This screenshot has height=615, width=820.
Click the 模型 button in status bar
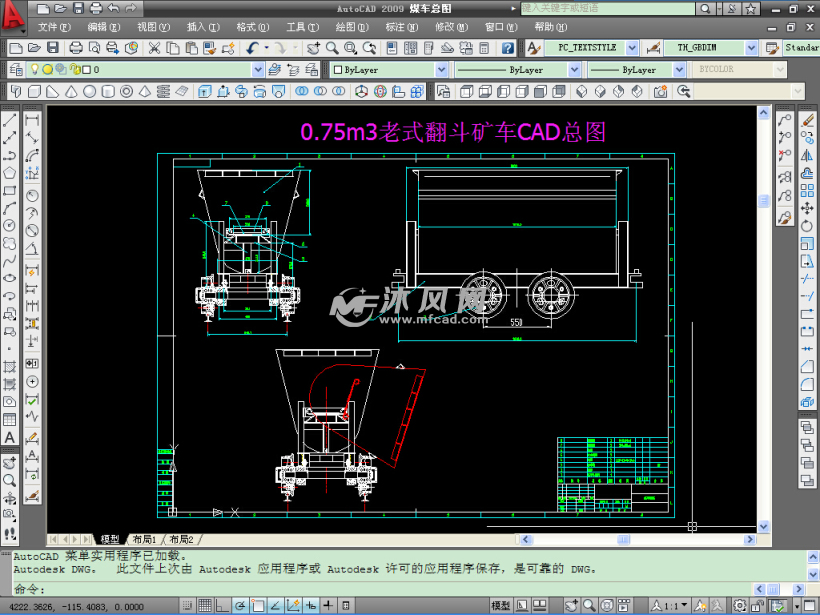tap(500, 606)
